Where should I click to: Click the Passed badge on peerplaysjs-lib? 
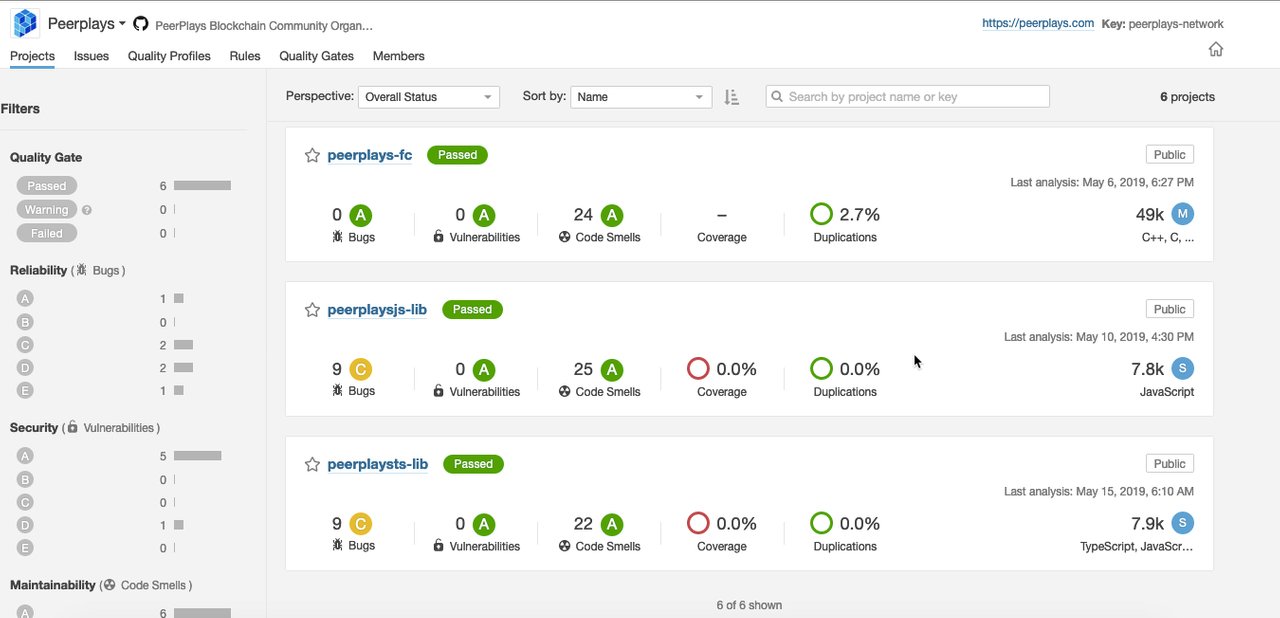(472, 310)
